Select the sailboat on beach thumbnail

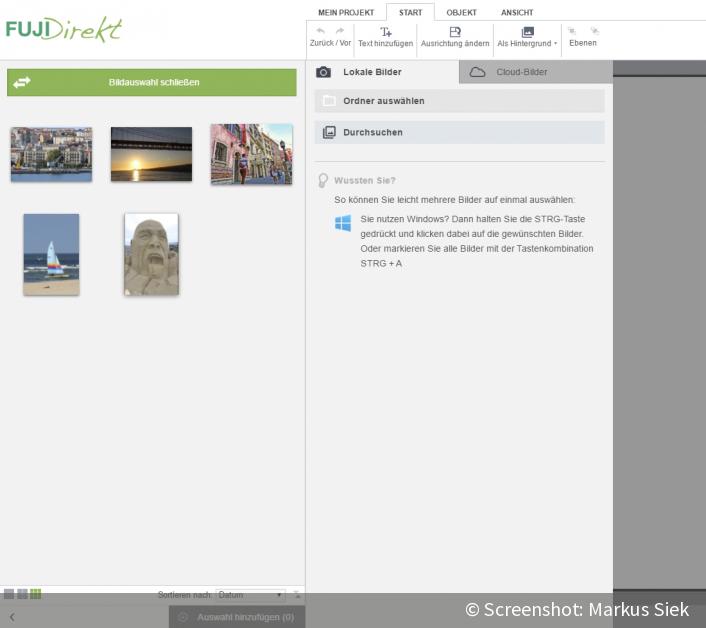coord(51,254)
